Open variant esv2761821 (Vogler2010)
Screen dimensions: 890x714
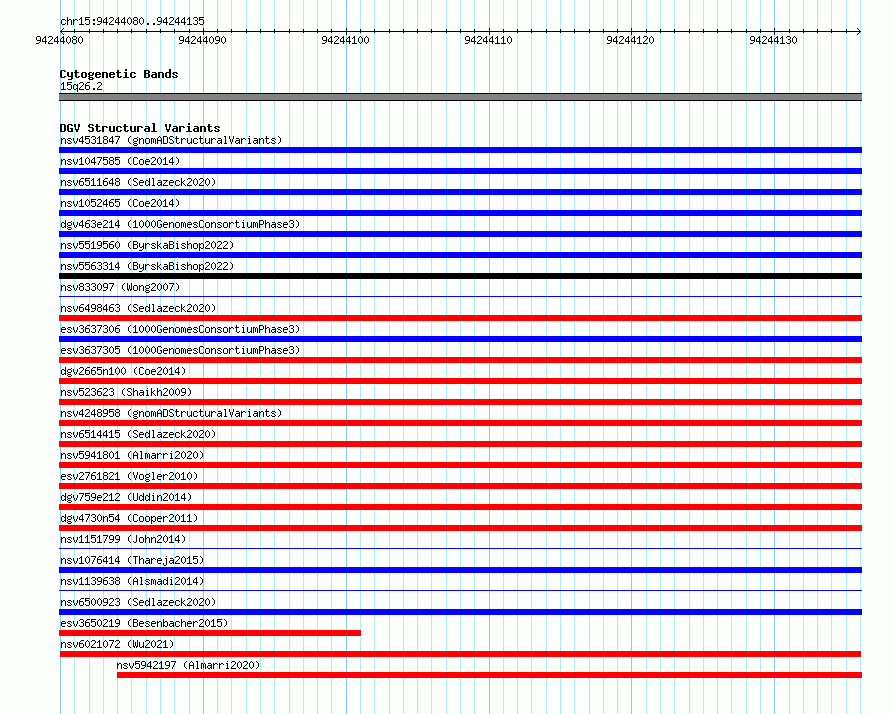coord(129,476)
